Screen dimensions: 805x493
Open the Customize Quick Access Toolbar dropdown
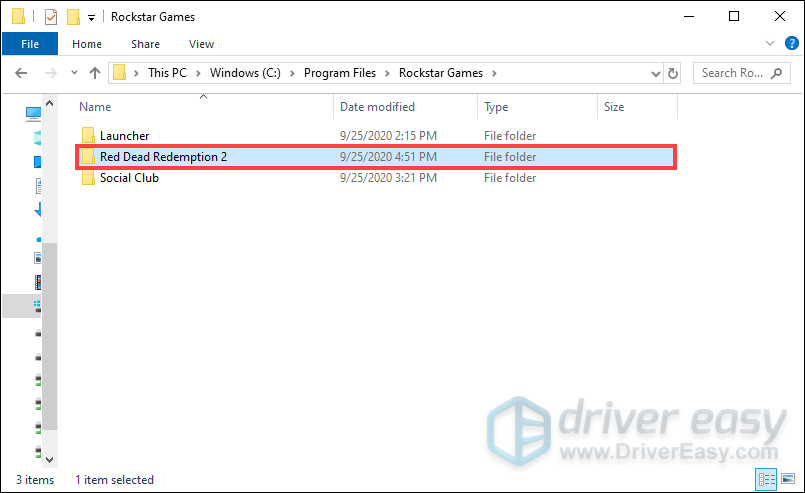[91, 18]
